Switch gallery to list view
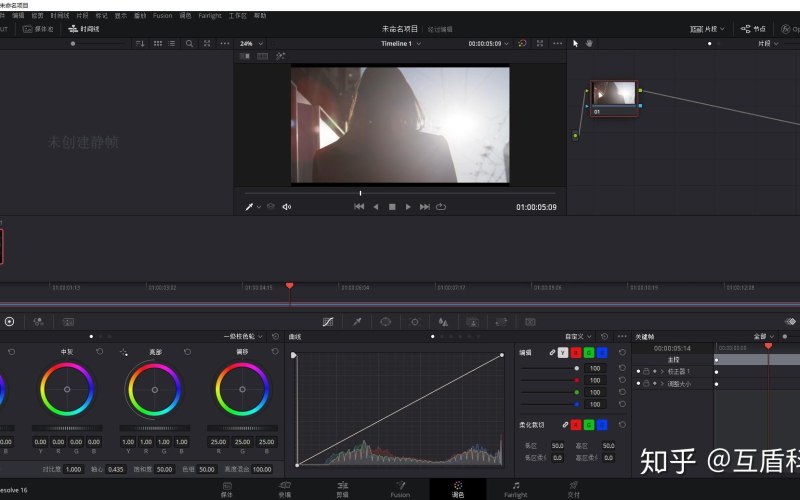 click(171, 44)
